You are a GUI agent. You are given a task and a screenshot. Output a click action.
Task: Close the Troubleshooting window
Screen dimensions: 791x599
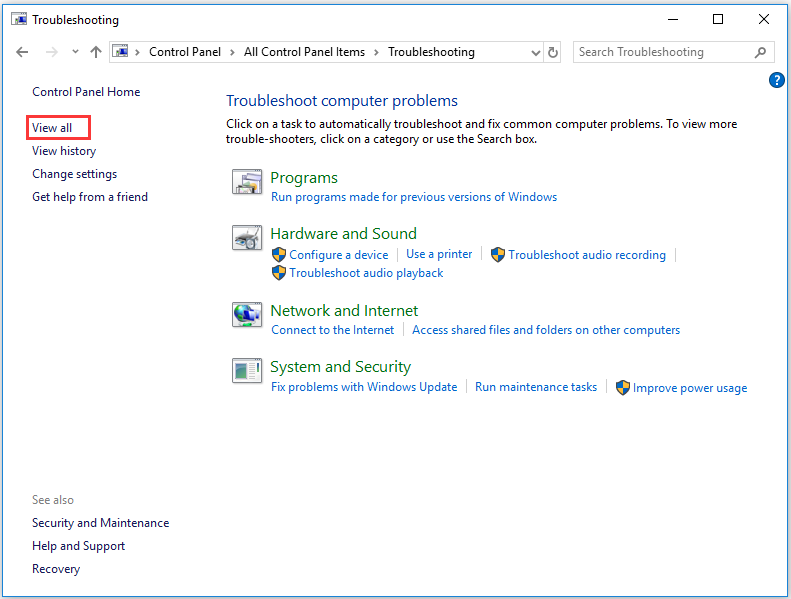click(x=764, y=19)
